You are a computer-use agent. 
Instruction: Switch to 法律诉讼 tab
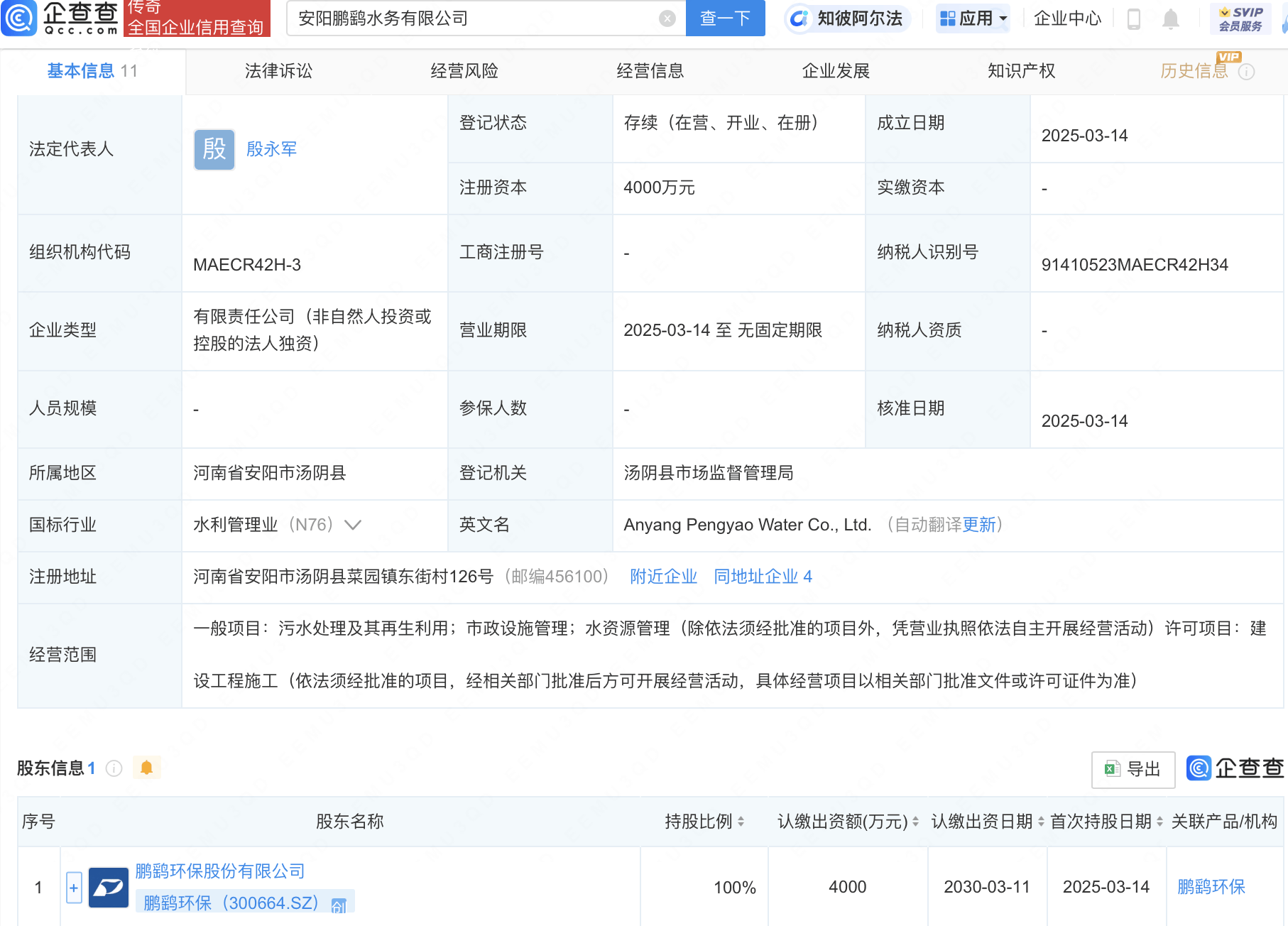click(278, 71)
